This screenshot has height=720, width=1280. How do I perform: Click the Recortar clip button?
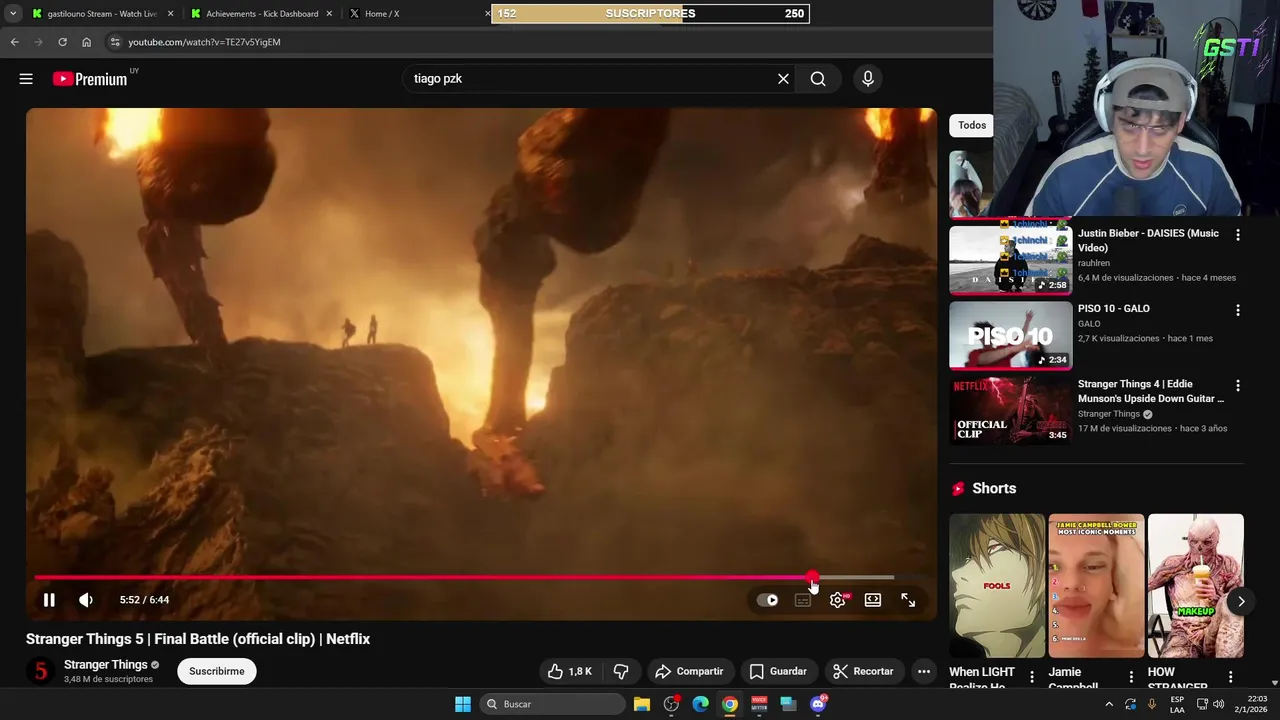click(864, 671)
